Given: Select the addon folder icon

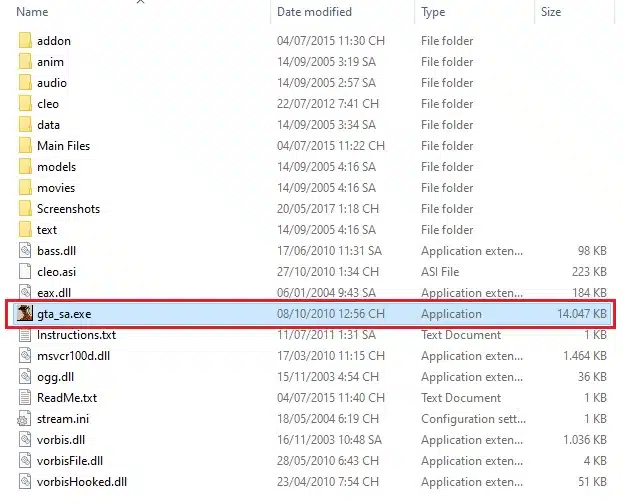Looking at the screenshot, I should click(x=25, y=41).
